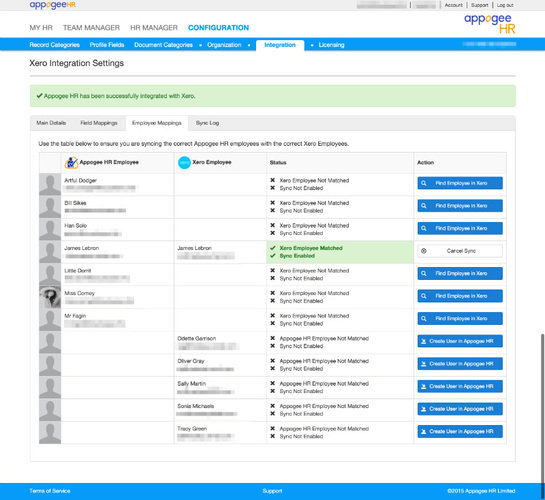Click Appogee employee name Han Solo
This screenshot has width=545, height=500.
pyautogui.click(x=75, y=226)
